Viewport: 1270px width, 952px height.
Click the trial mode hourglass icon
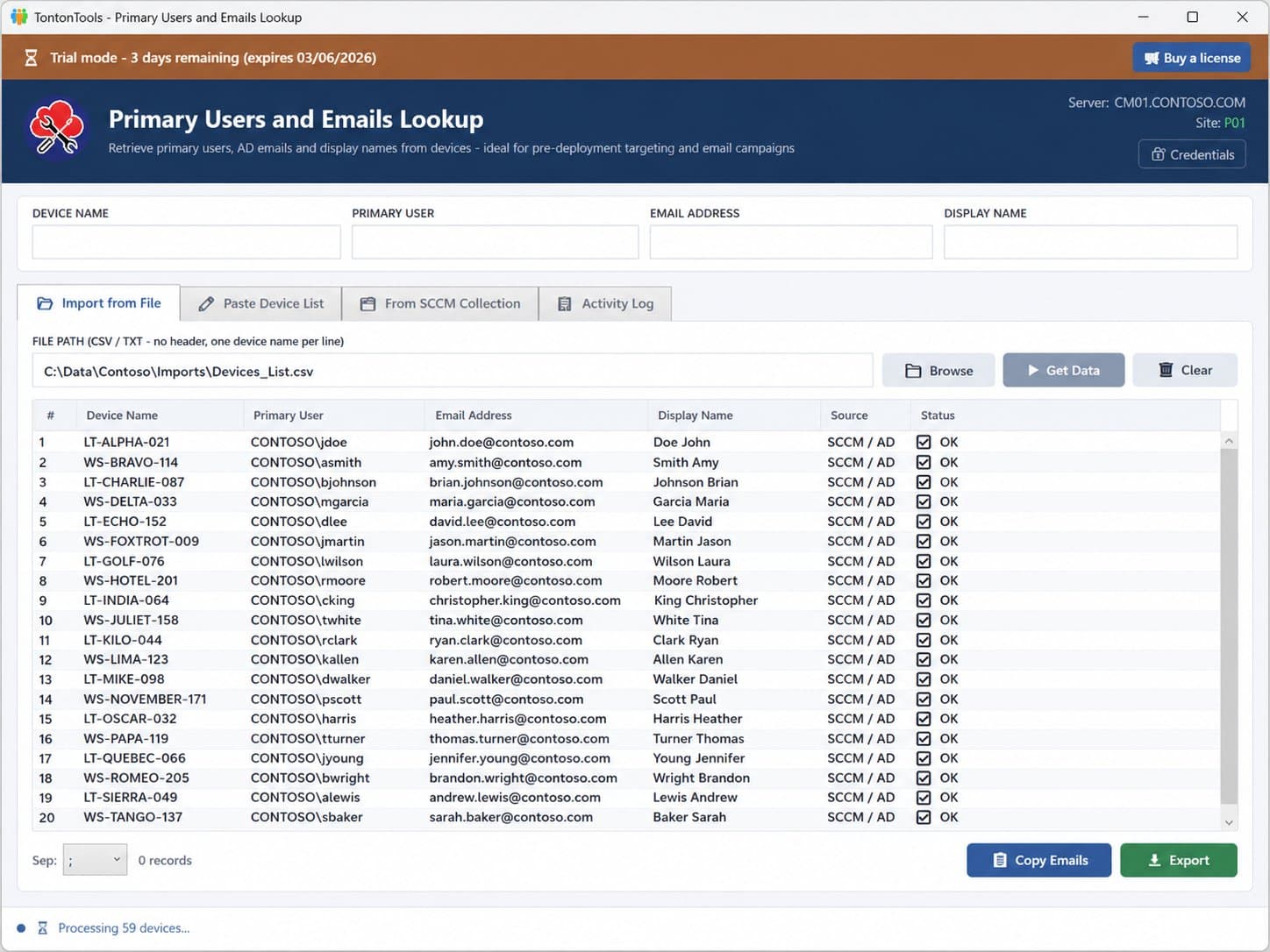pos(31,58)
